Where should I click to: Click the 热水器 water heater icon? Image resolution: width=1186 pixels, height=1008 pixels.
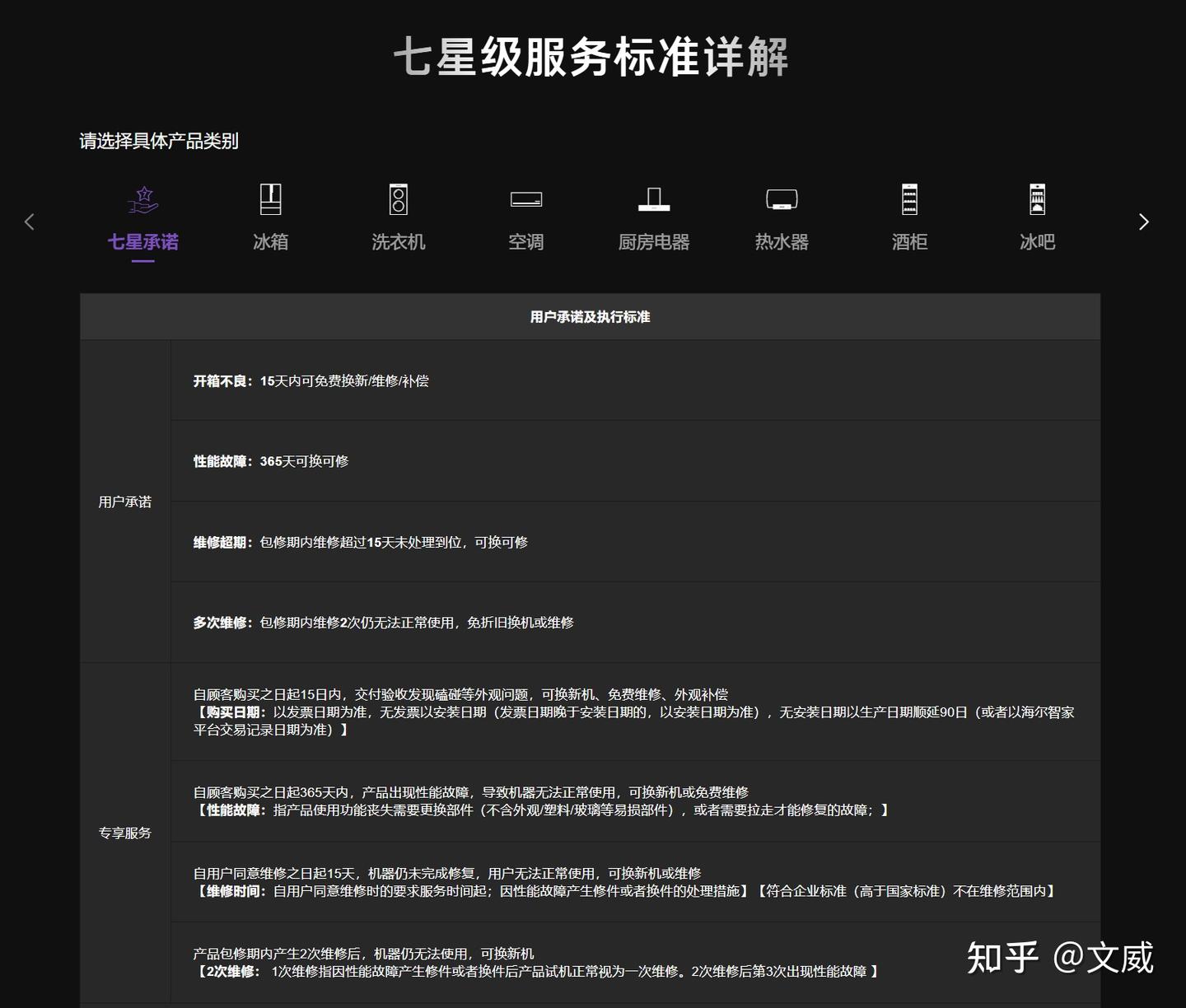tap(782, 199)
